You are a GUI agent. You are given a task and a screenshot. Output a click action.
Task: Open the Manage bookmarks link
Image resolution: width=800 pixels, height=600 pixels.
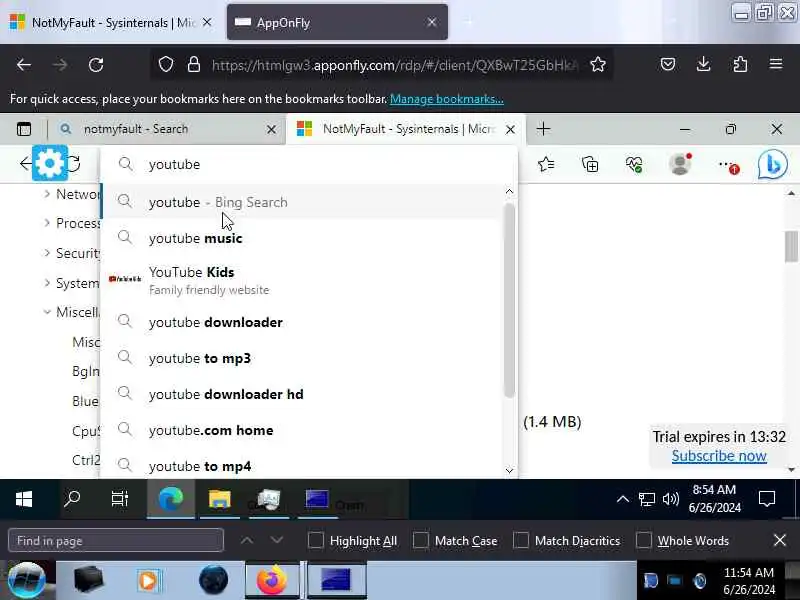coord(446,99)
